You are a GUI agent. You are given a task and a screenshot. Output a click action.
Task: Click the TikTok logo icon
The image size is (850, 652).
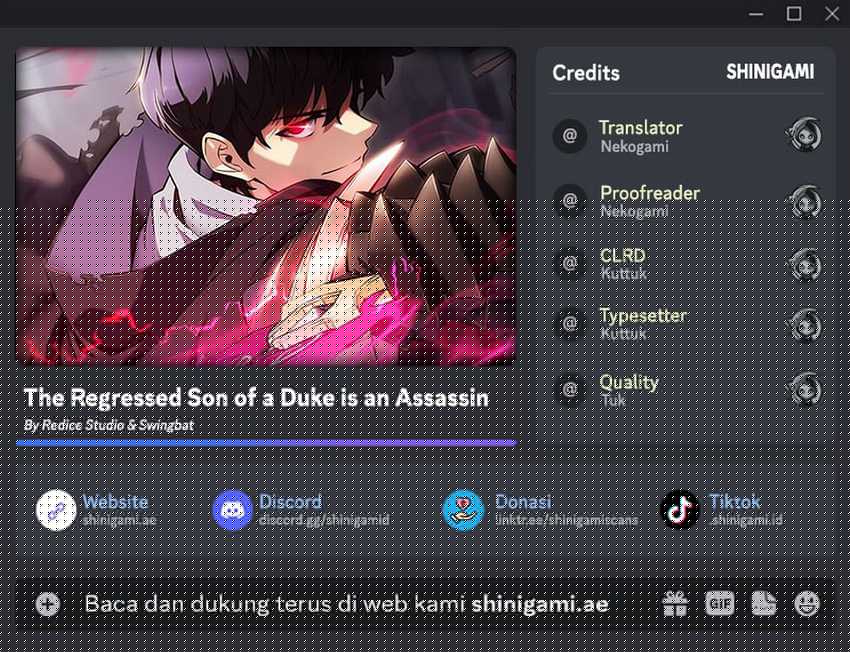pyautogui.click(x=680, y=509)
